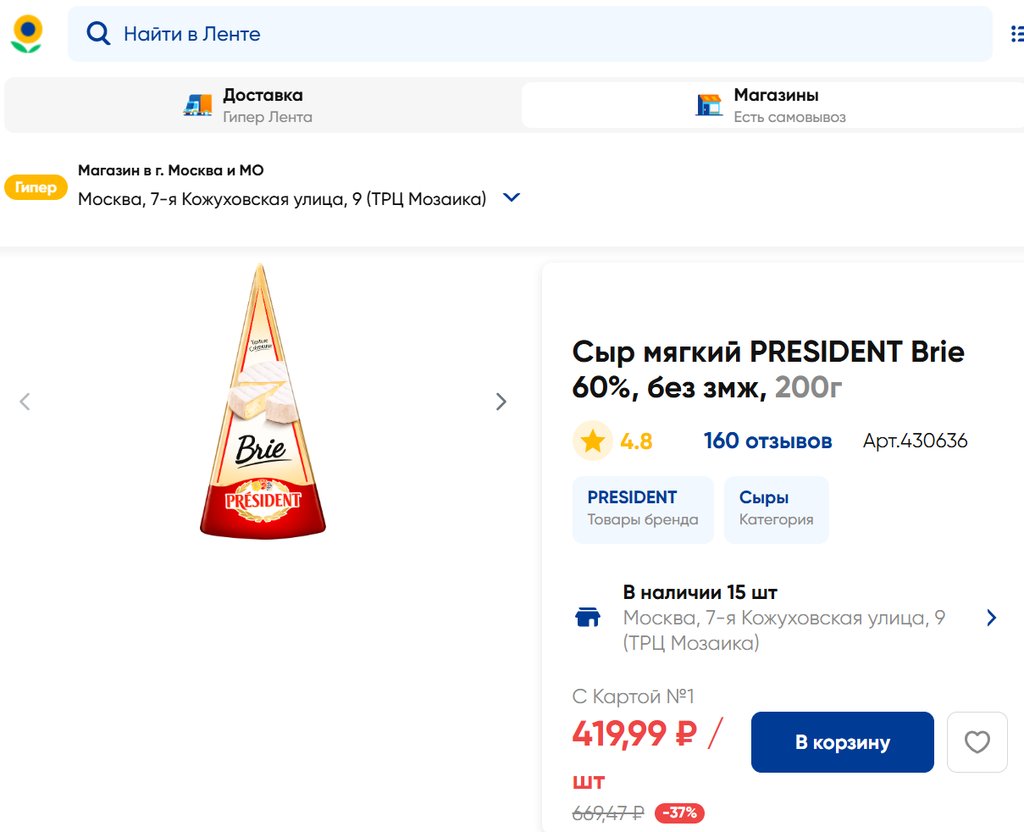This screenshot has width=1024, height=832.
Task: Show previous product image arrow
Action: click(x=25, y=402)
